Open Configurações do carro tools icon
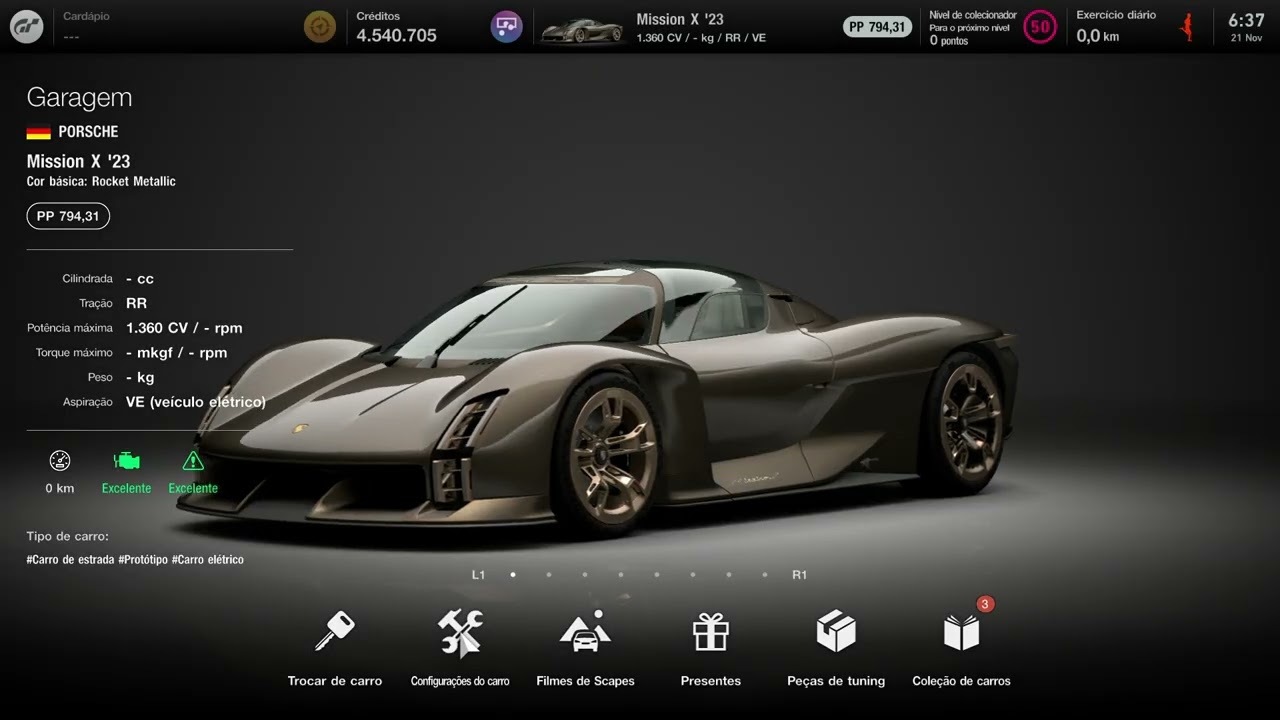Viewport: 1280px width, 720px height. pyautogui.click(x=460, y=632)
